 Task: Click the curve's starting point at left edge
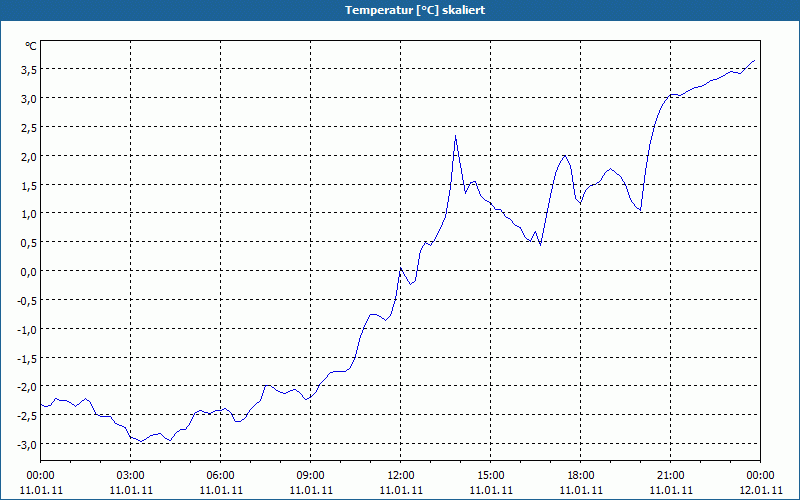[x=41, y=404]
